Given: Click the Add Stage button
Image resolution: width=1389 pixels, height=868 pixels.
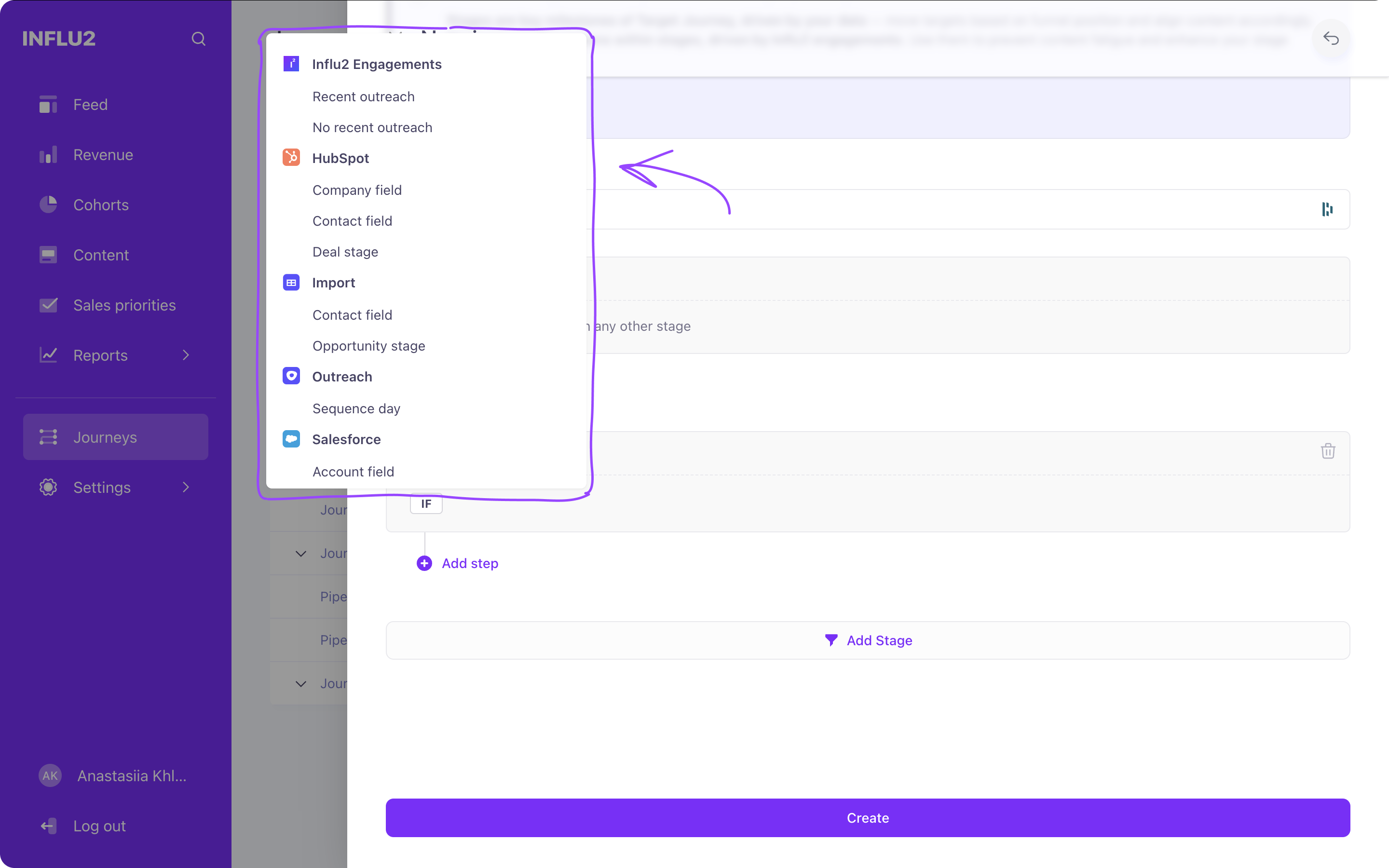Looking at the screenshot, I should coord(868,640).
